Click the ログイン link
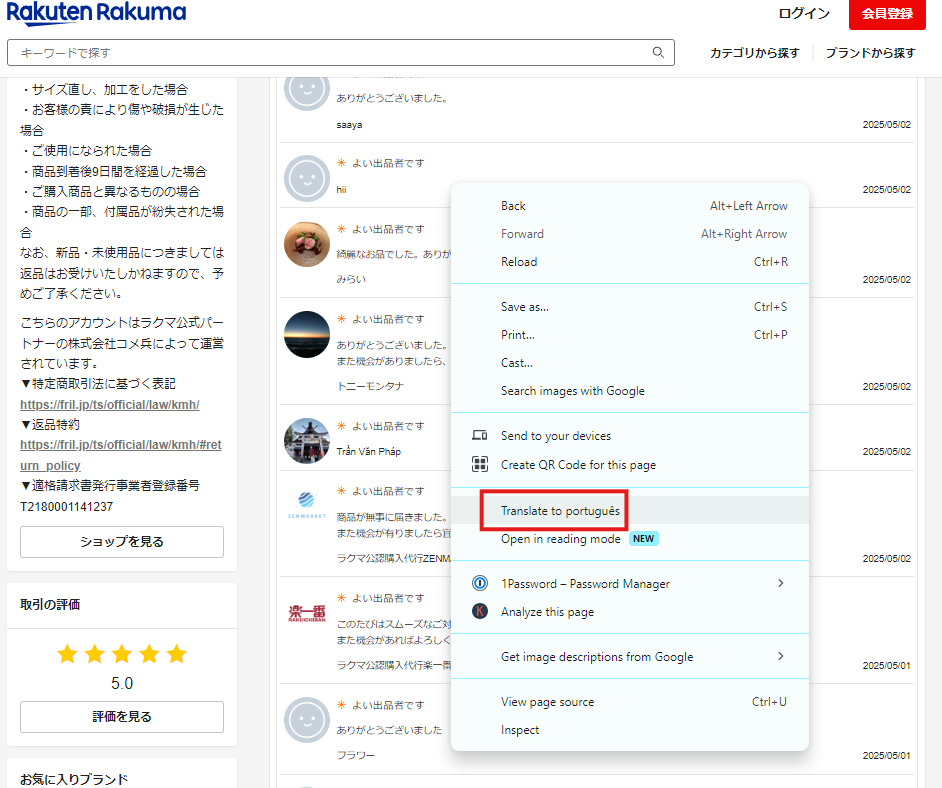The height and width of the screenshot is (788, 942). (804, 14)
